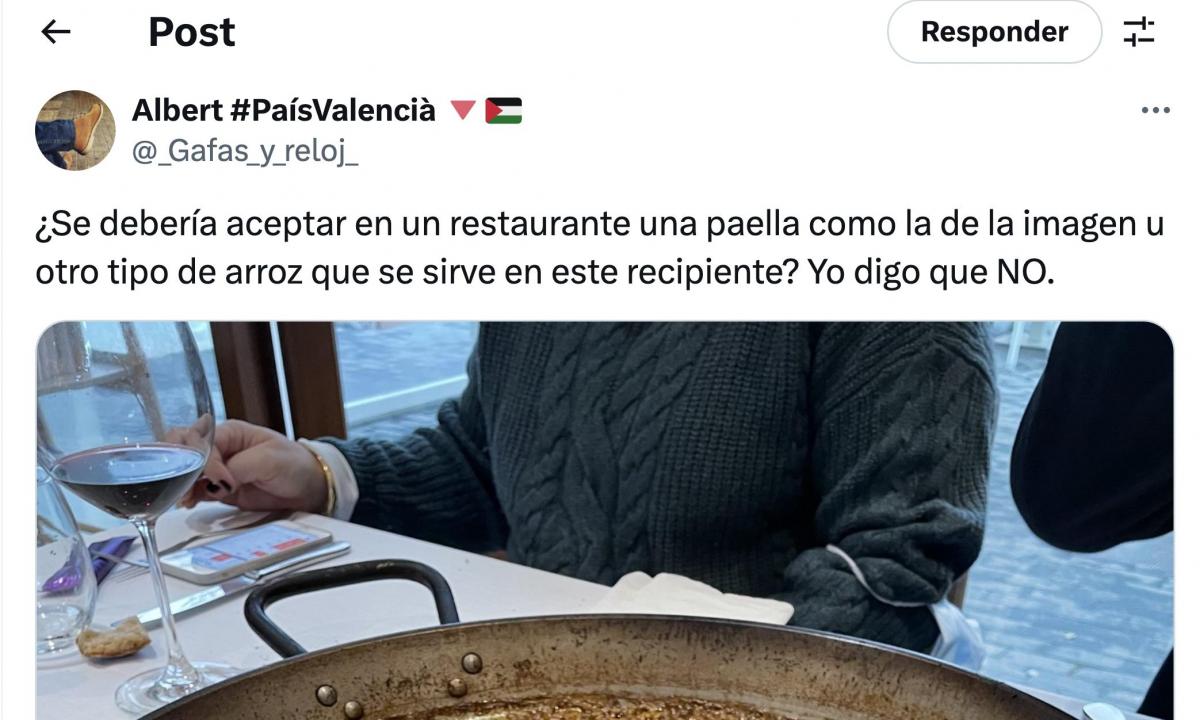Click the red wine glass in photo

pyautogui.click(x=130, y=480)
